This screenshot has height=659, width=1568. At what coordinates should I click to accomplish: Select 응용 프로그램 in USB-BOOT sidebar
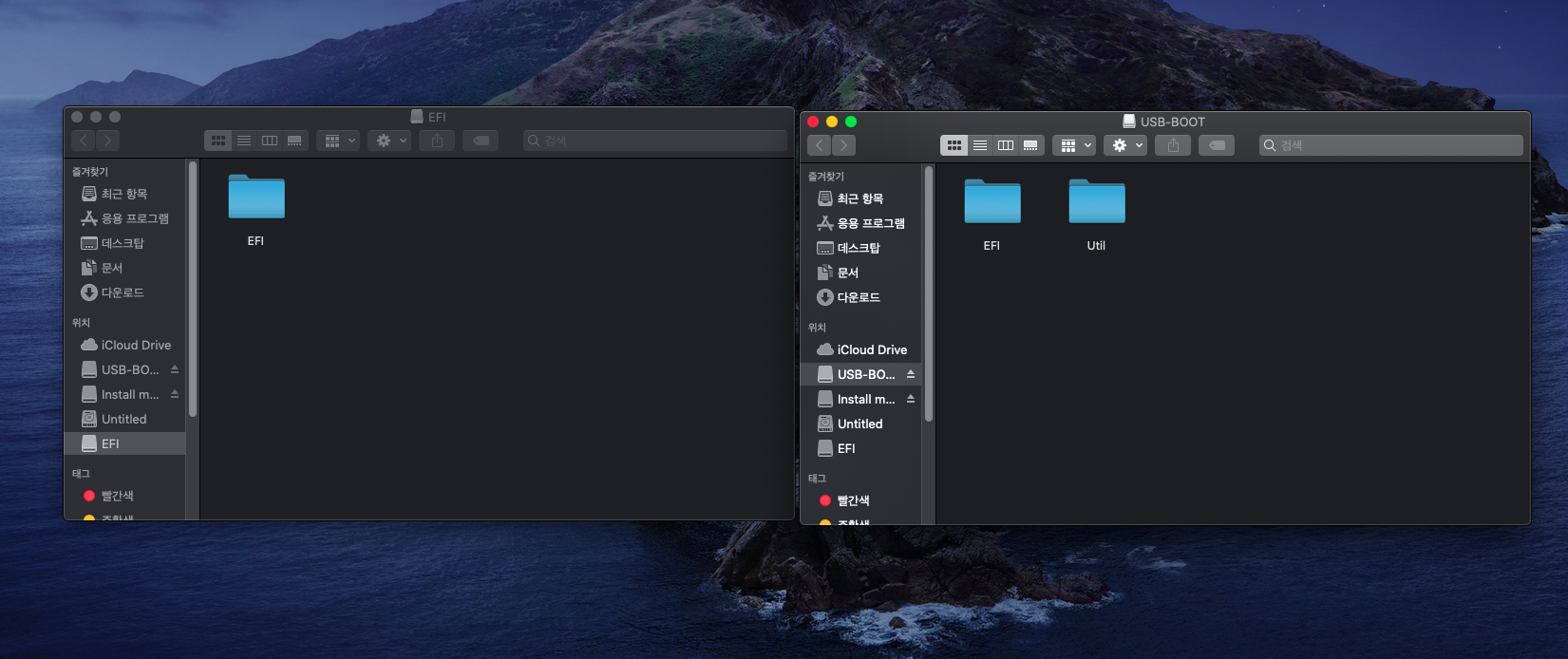pyautogui.click(x=860, y=223)
